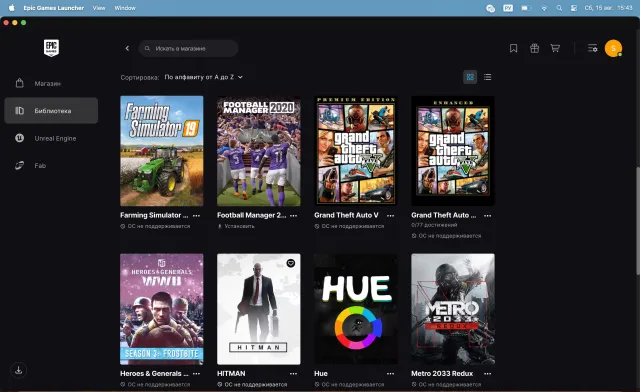
Task: Select Библиотека in the sidebar
Action: coord(51,111)
